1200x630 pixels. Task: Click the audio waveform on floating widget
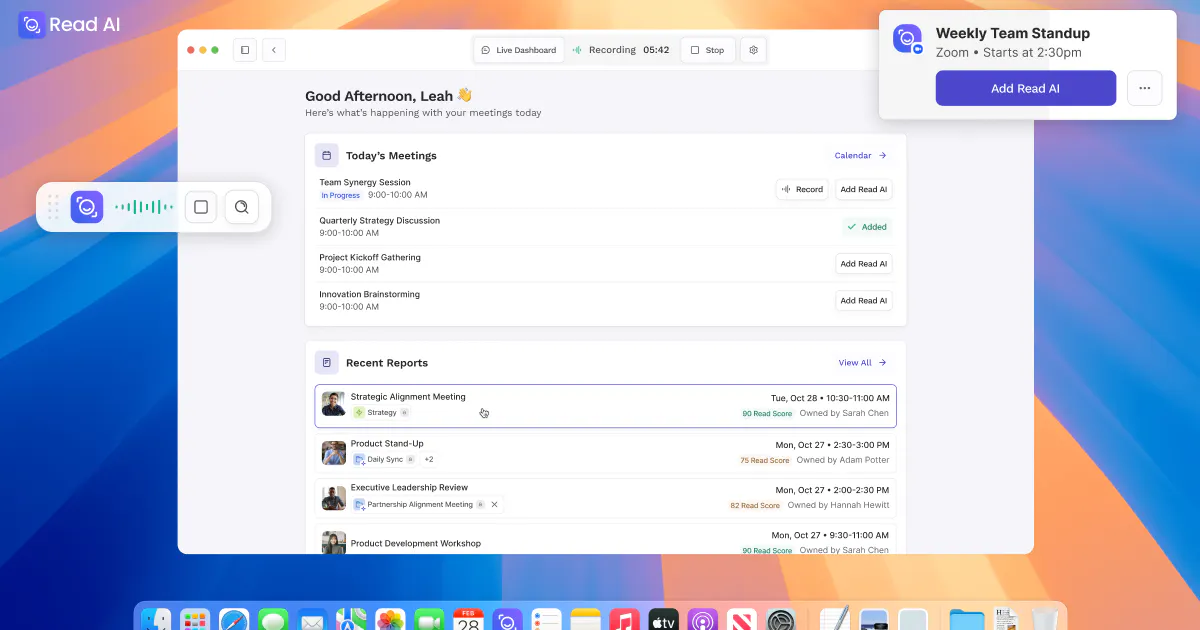[x=144, y=207]
